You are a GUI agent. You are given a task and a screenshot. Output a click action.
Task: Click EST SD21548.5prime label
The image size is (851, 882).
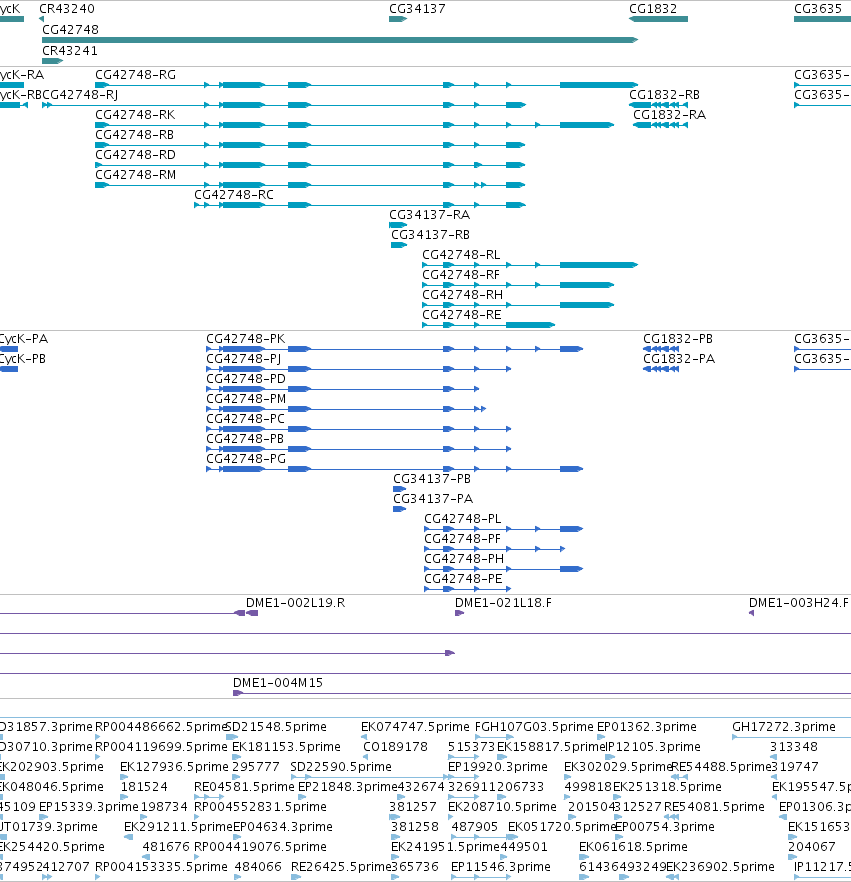[x=276, y=727]
